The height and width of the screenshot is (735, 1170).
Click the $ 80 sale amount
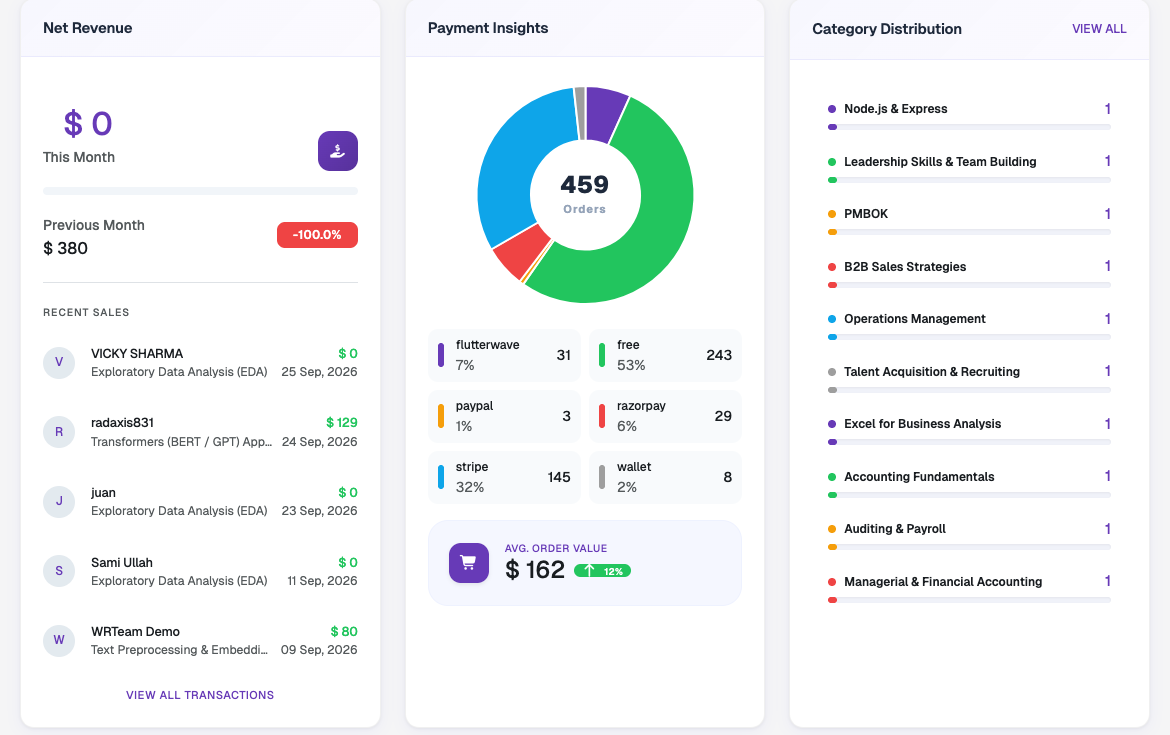pos(344,632)
